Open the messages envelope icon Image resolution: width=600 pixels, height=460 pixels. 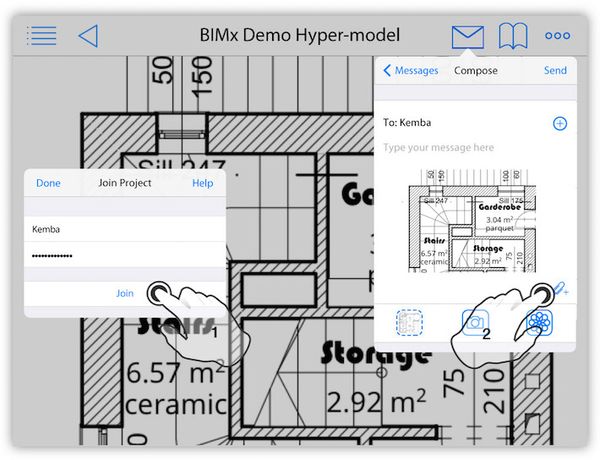tap(468, 37)
